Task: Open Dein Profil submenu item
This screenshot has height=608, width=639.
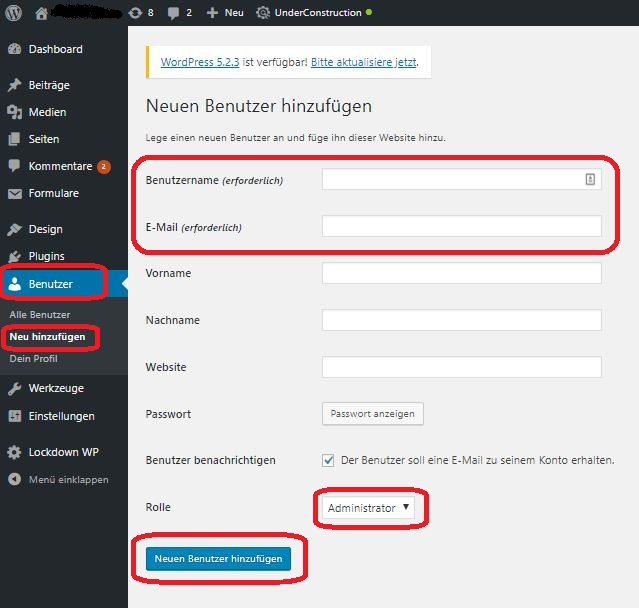Action: [33, 359]
